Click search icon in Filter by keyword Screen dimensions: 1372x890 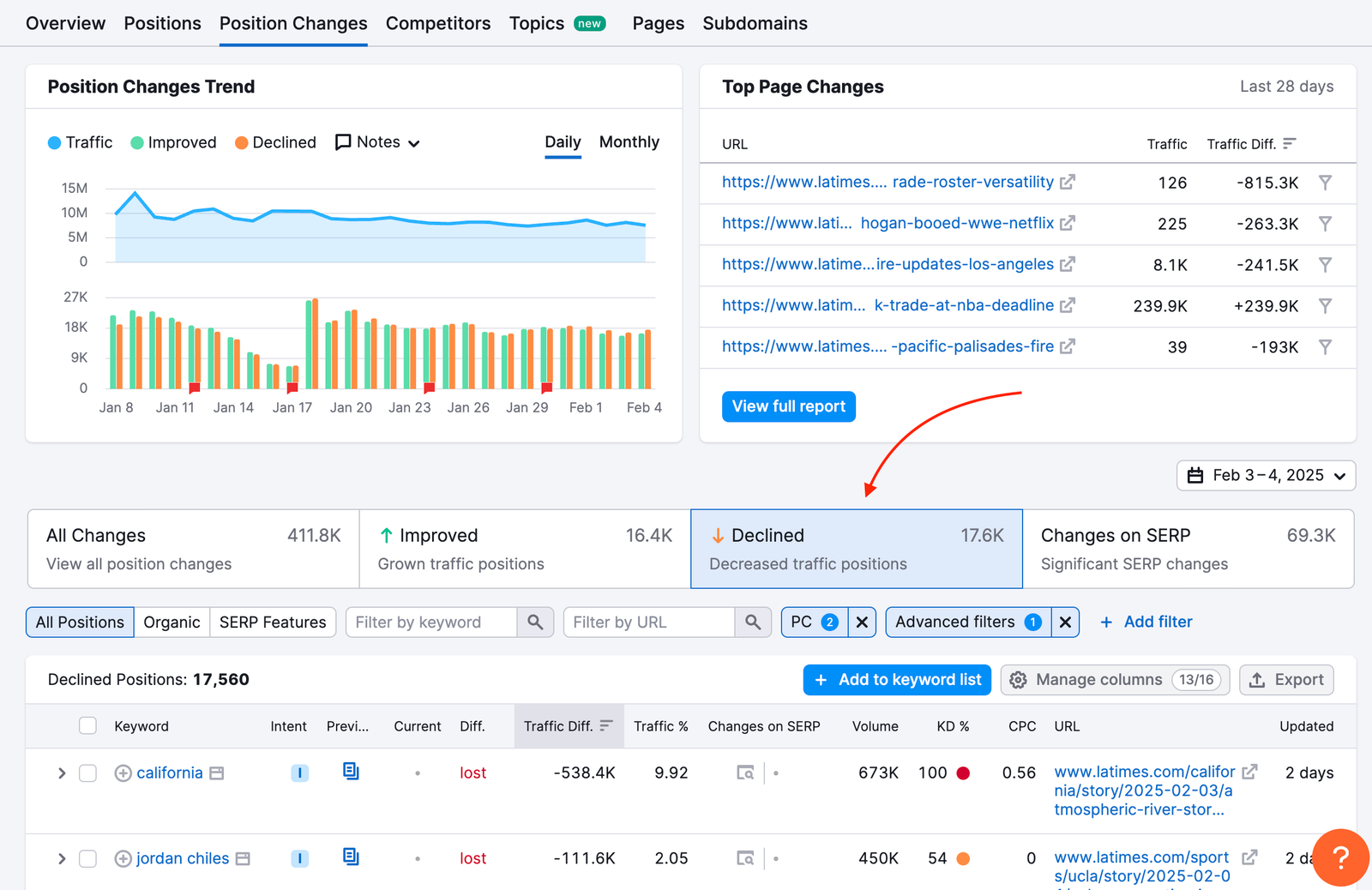[x=535, y=622]
